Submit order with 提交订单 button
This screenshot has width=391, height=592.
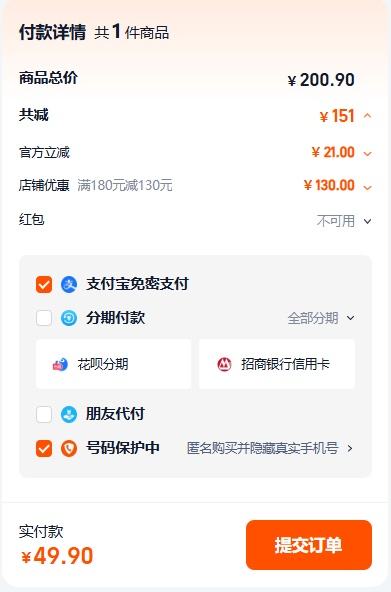(x=309, y=545)
